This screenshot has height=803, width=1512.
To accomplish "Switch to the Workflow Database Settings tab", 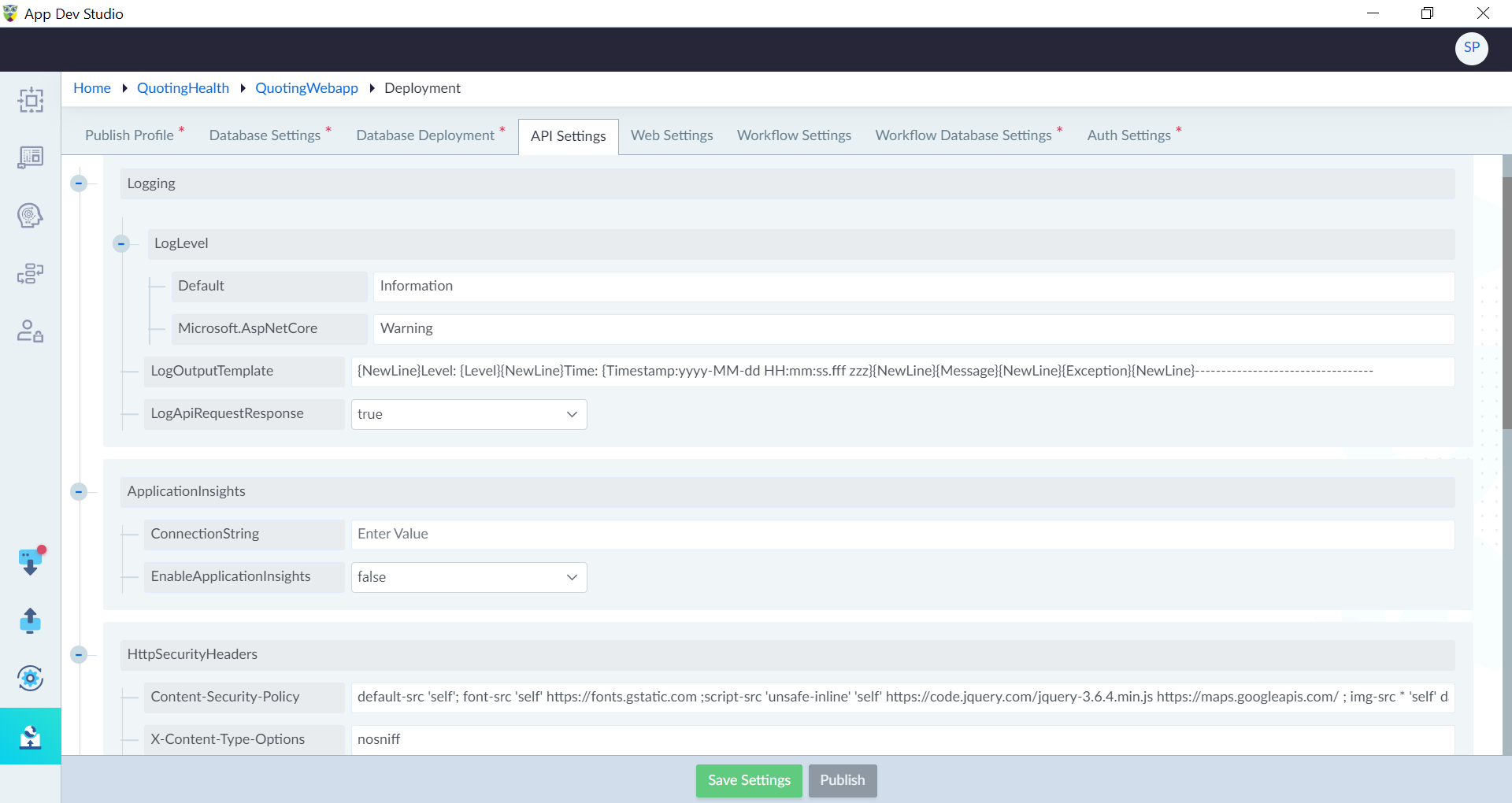I will [963, 135].
